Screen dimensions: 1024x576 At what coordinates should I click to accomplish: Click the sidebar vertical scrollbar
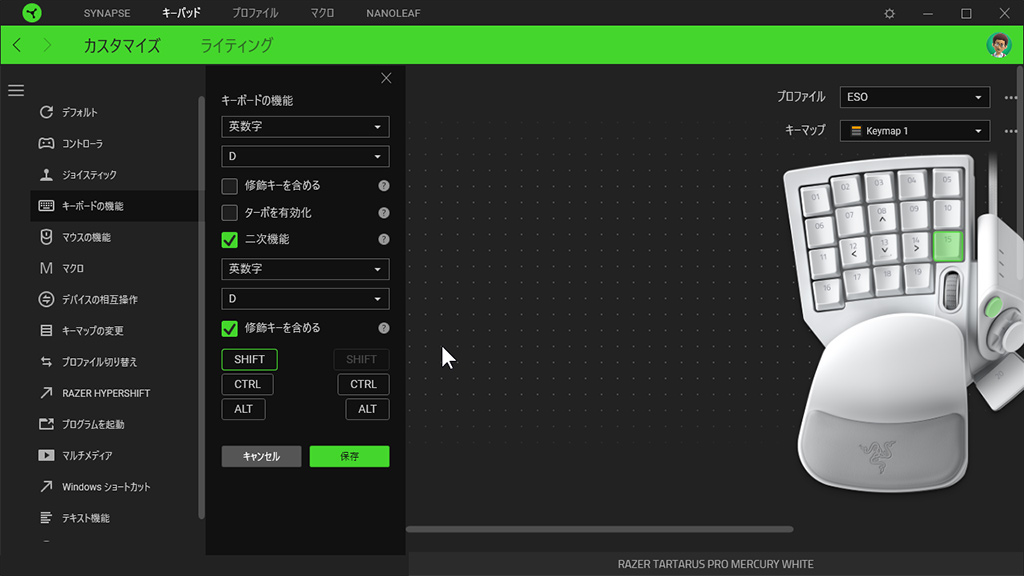pyautogui.click(x=201, y=307)
